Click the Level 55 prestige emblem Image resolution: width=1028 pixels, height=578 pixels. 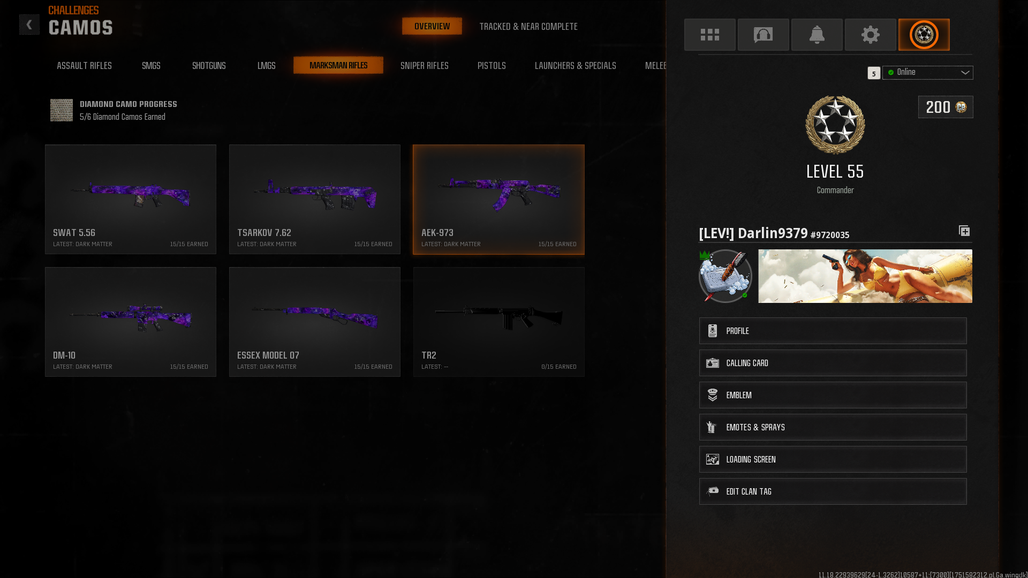(x=835, y=125)
